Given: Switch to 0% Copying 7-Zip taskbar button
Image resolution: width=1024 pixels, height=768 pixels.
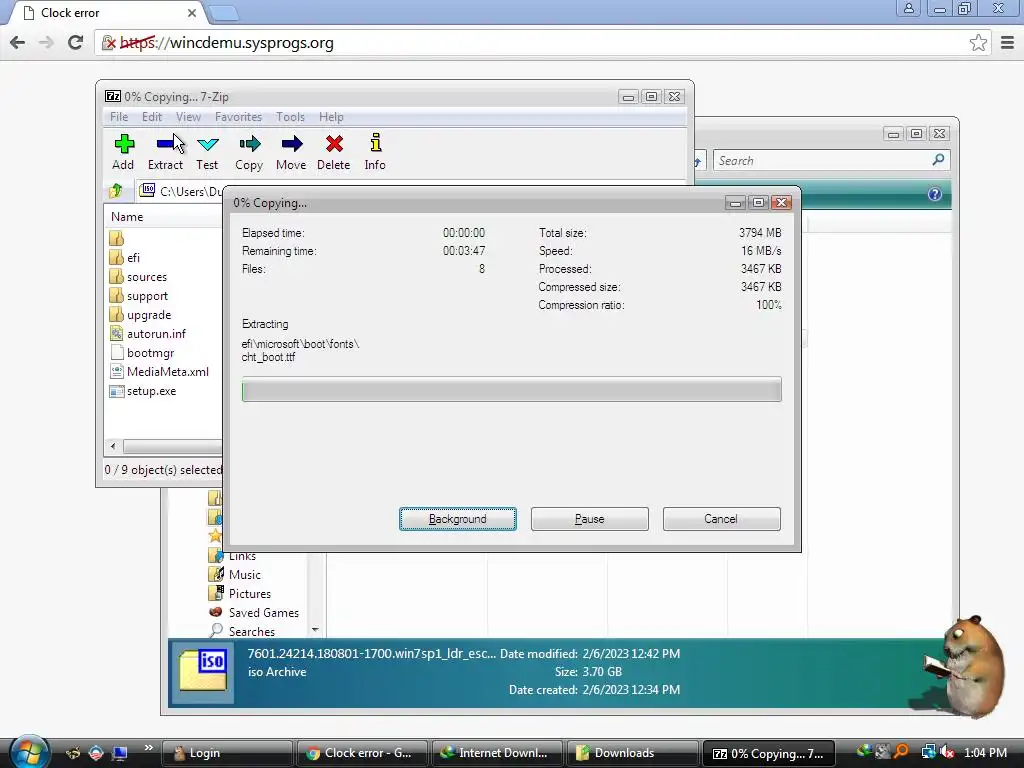Looking at the screenshot, I should (767, 753).
